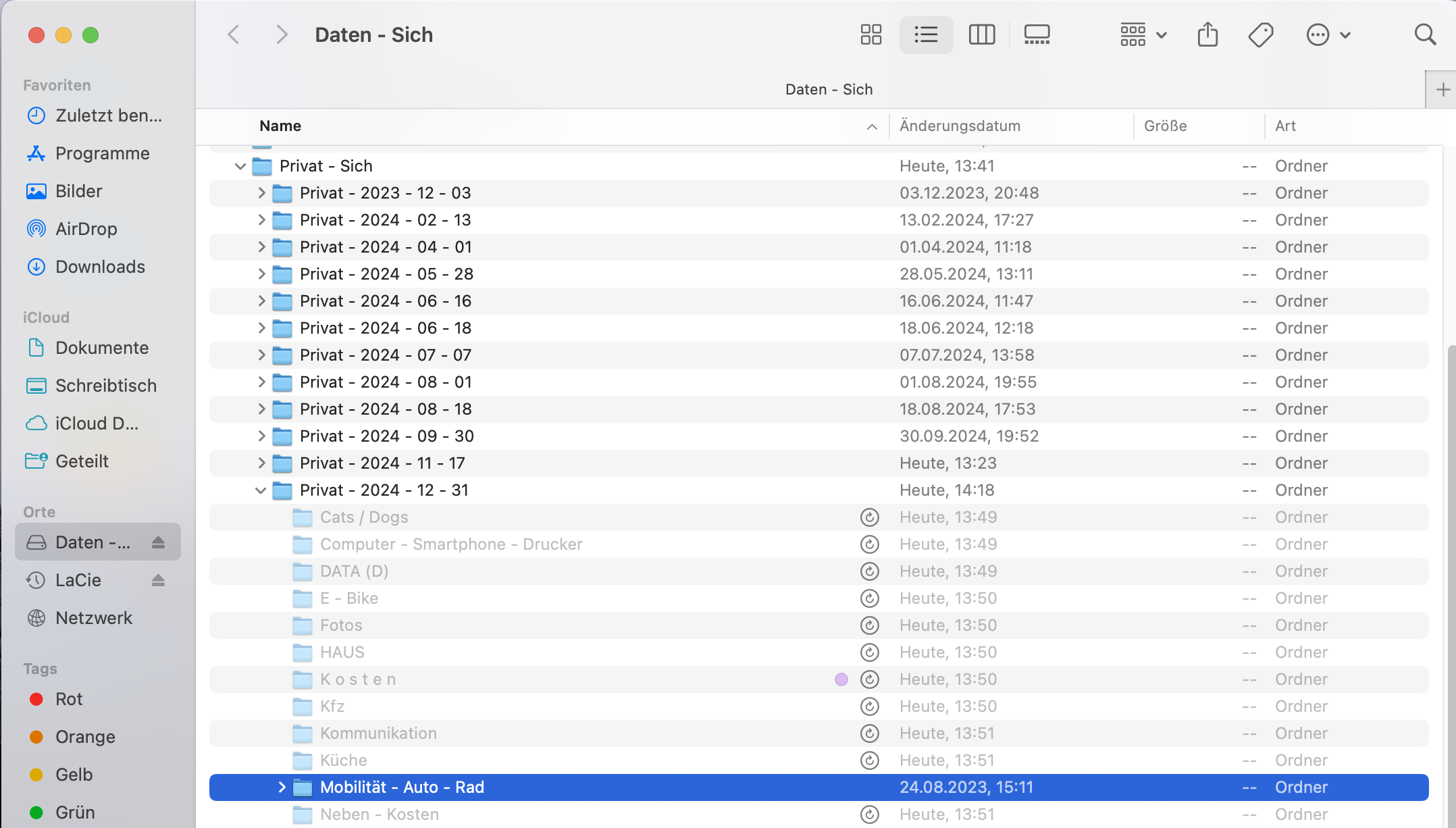Open the group-by dropdown
The width and height of the screenshot is (1456, 828).
coord(1143,34)
